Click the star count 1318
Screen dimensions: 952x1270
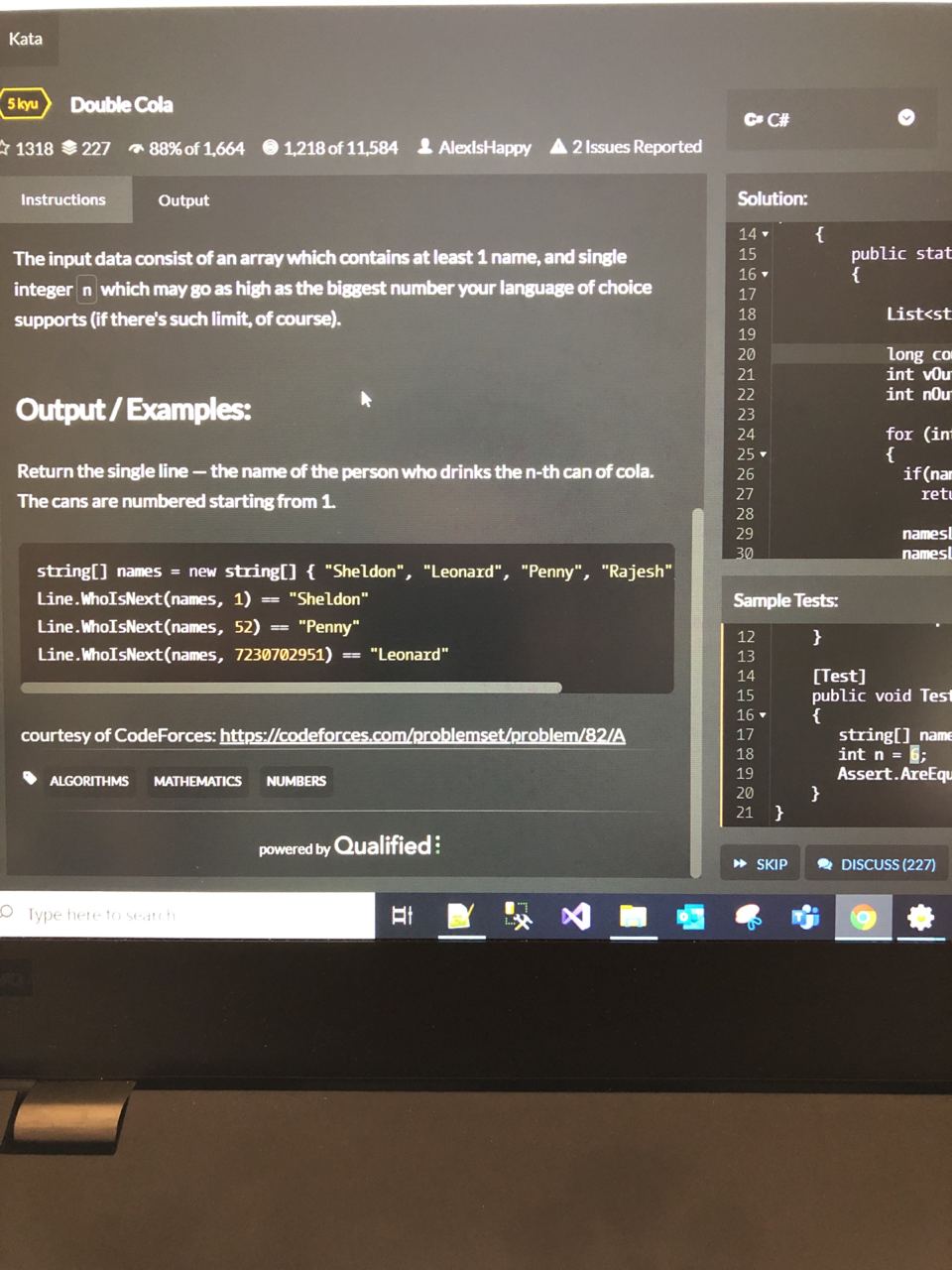point(27,148)
